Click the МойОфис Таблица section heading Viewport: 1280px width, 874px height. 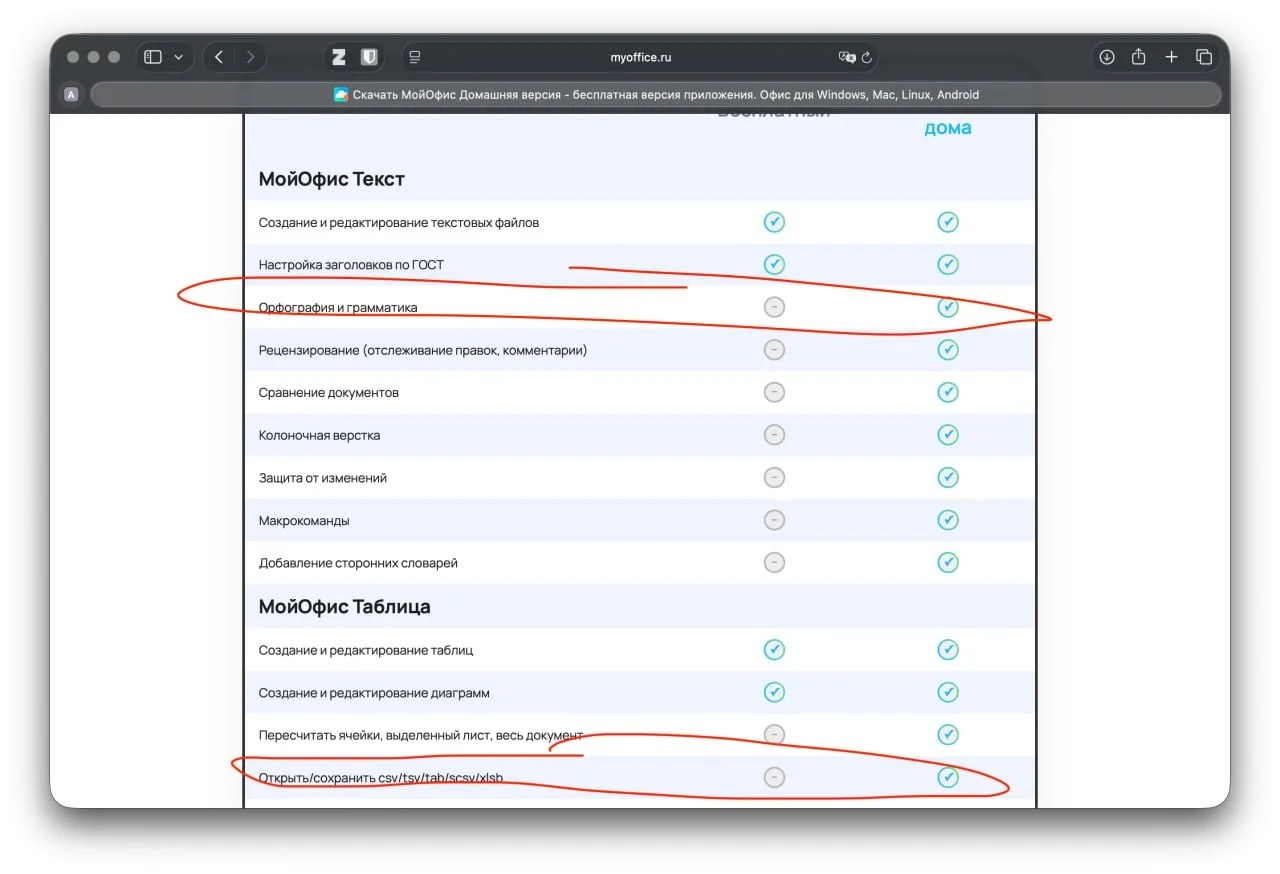345,607
